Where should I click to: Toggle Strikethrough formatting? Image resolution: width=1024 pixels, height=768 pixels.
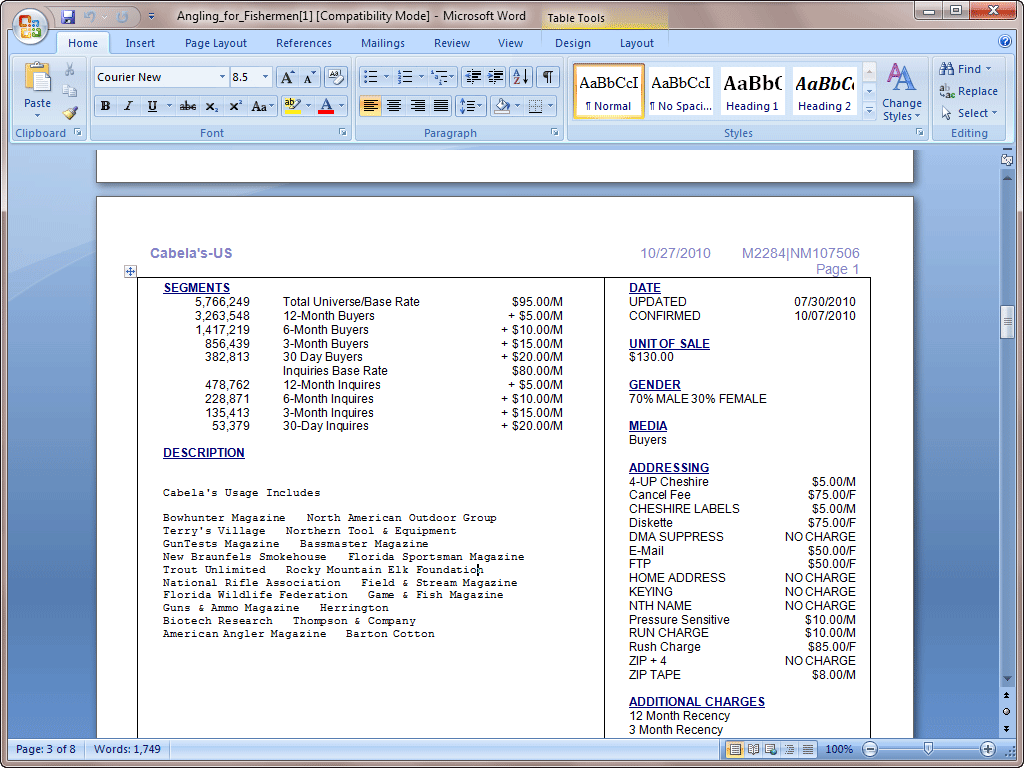(x=187, y=106)
